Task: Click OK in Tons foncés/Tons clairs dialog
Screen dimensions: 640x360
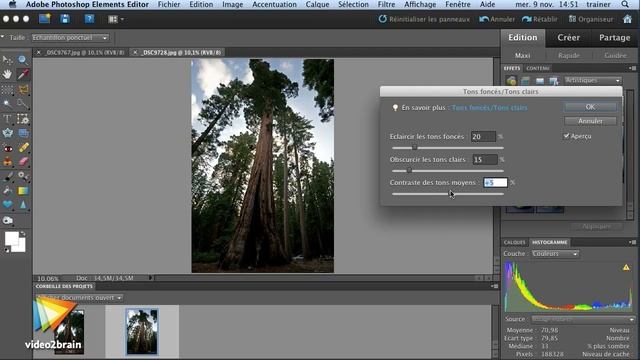Action: (x=590, y=107)
